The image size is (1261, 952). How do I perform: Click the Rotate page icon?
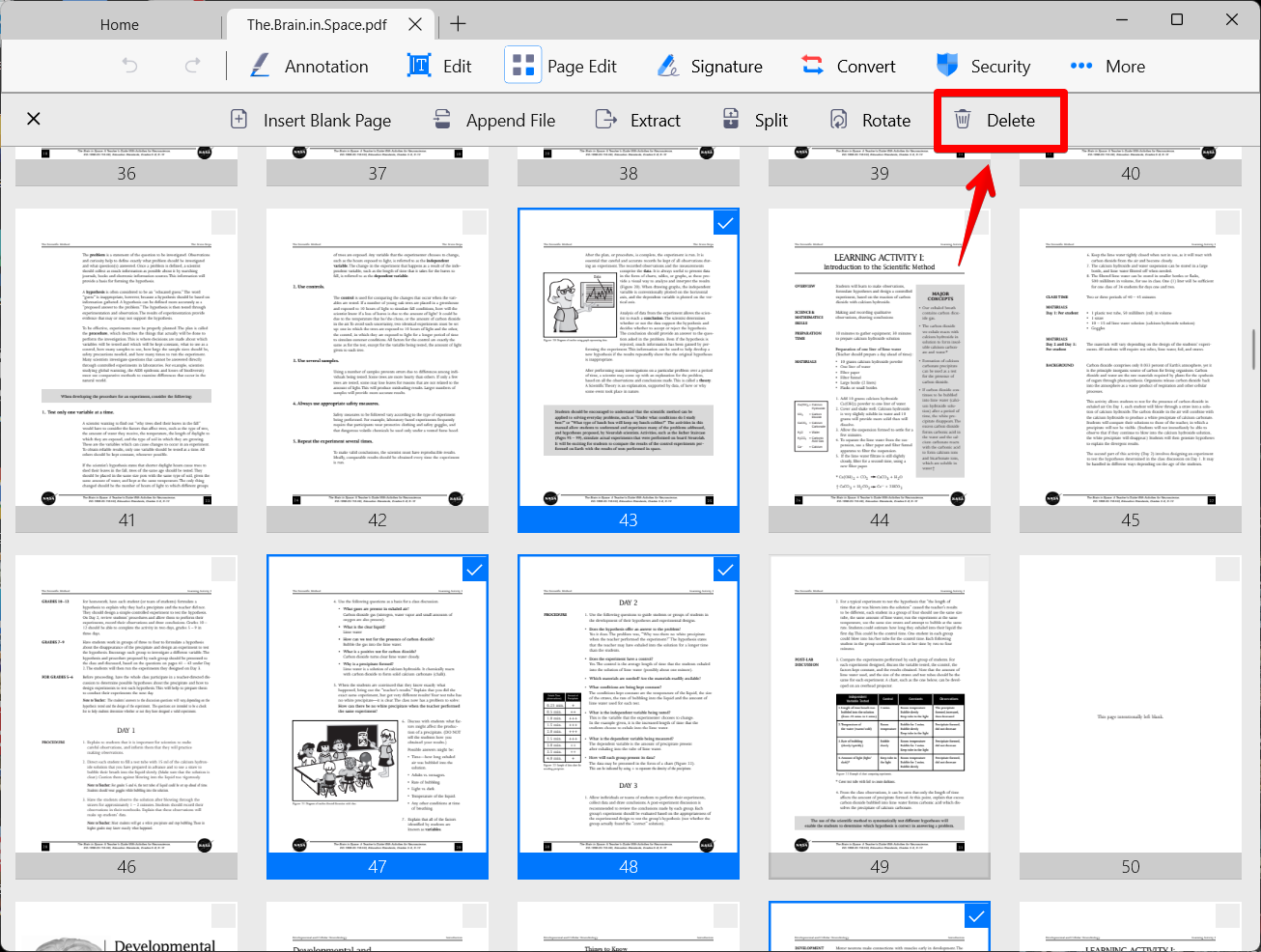[x=839, y=120]
